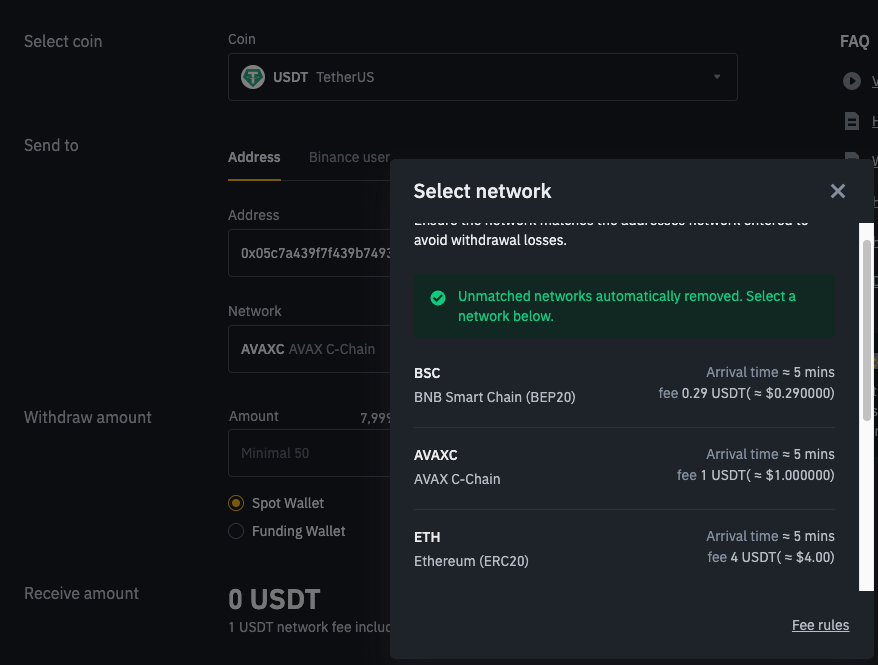878x665 pixels.
Task: Choose the BSC BNB Smart Chain network
Action: (624, 385)
